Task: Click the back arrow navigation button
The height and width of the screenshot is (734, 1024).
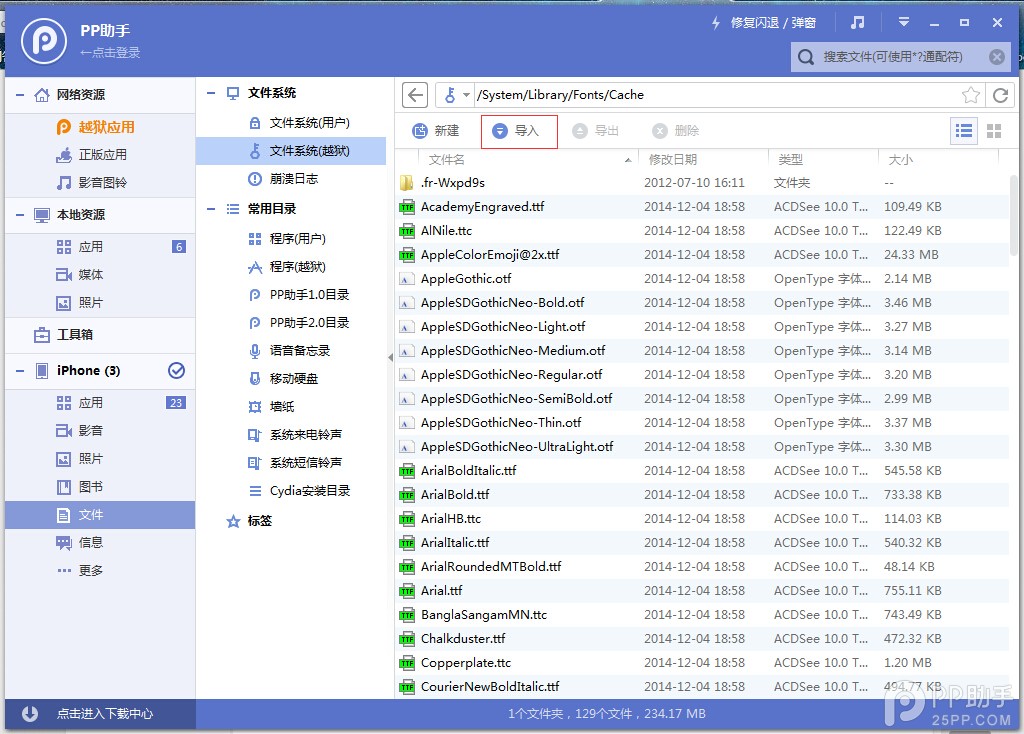Action: point(416,95)
